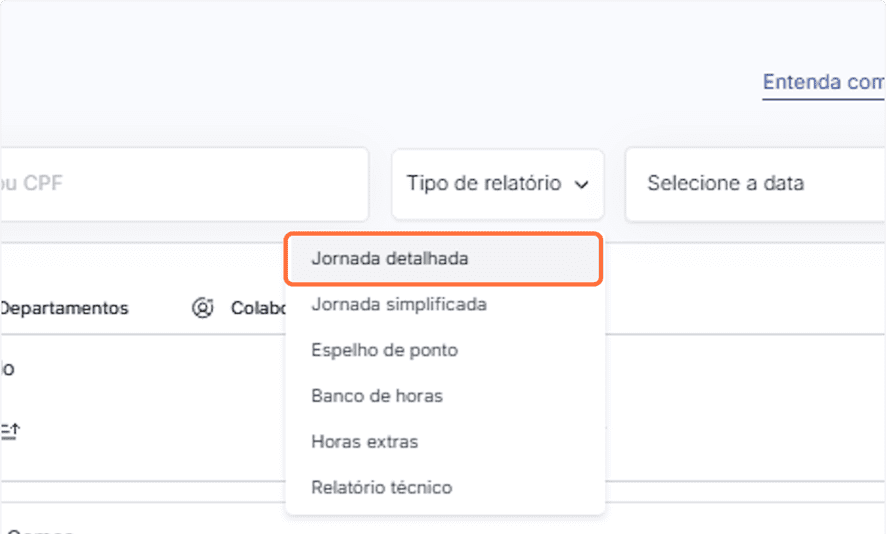Switch to the Colabo... tab label
The height and width of the screenshot is (534, 886).
[x=257, y=308]
